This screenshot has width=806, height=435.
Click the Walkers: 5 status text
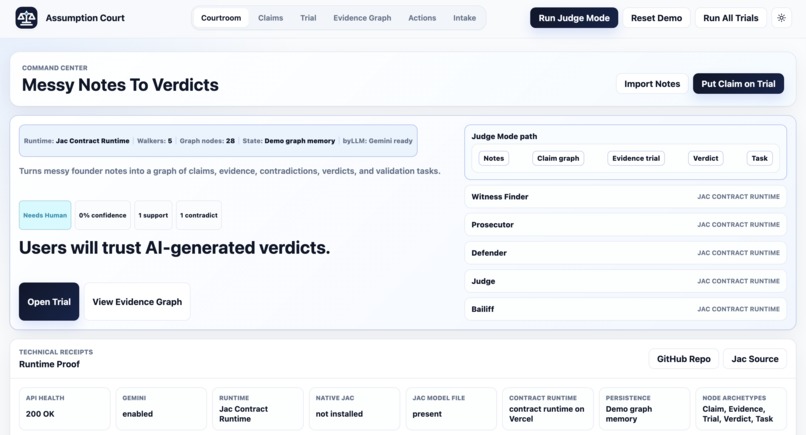coord(154,140)
